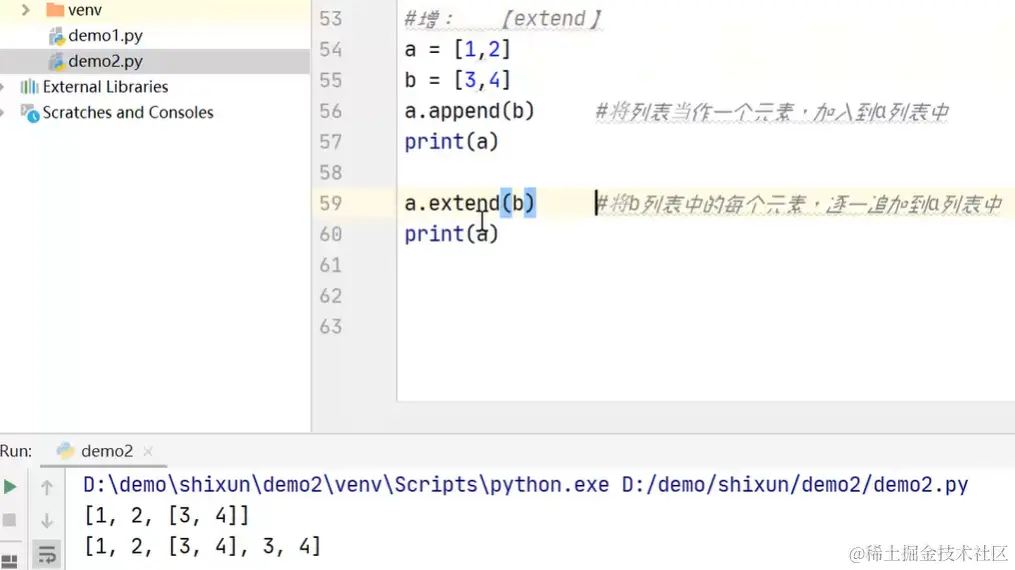Click gutter line number 59
This screenshot has width=1015, height=570.
point(330,204)
